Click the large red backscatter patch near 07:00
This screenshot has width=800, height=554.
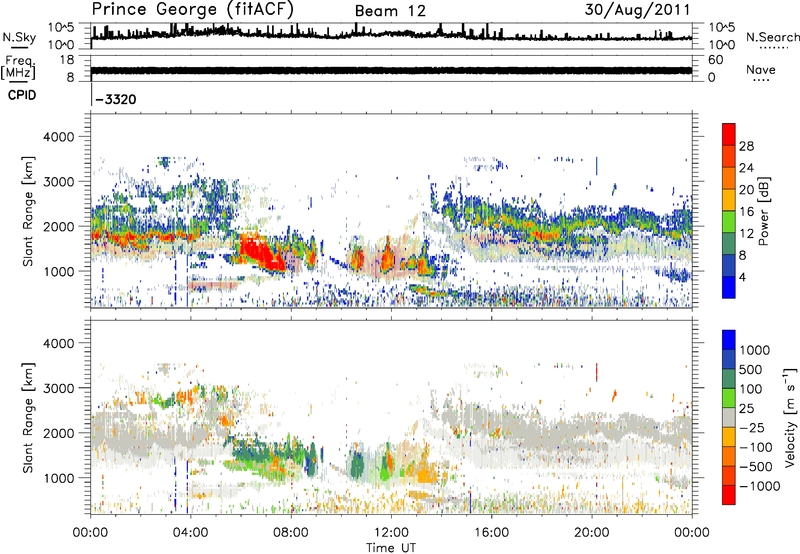click(260, 253)
